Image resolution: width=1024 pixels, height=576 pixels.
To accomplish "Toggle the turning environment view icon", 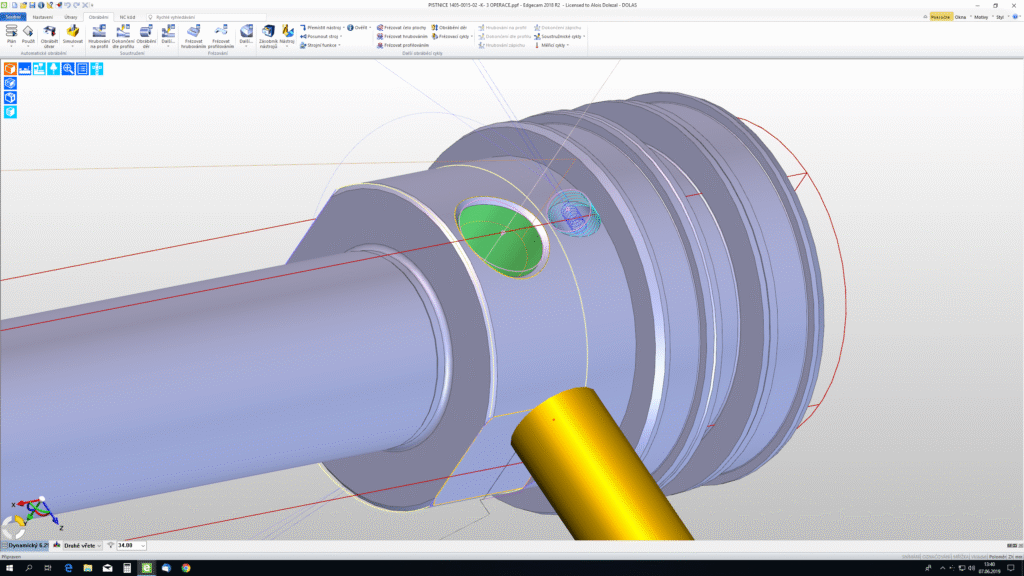I will point(25,69).
